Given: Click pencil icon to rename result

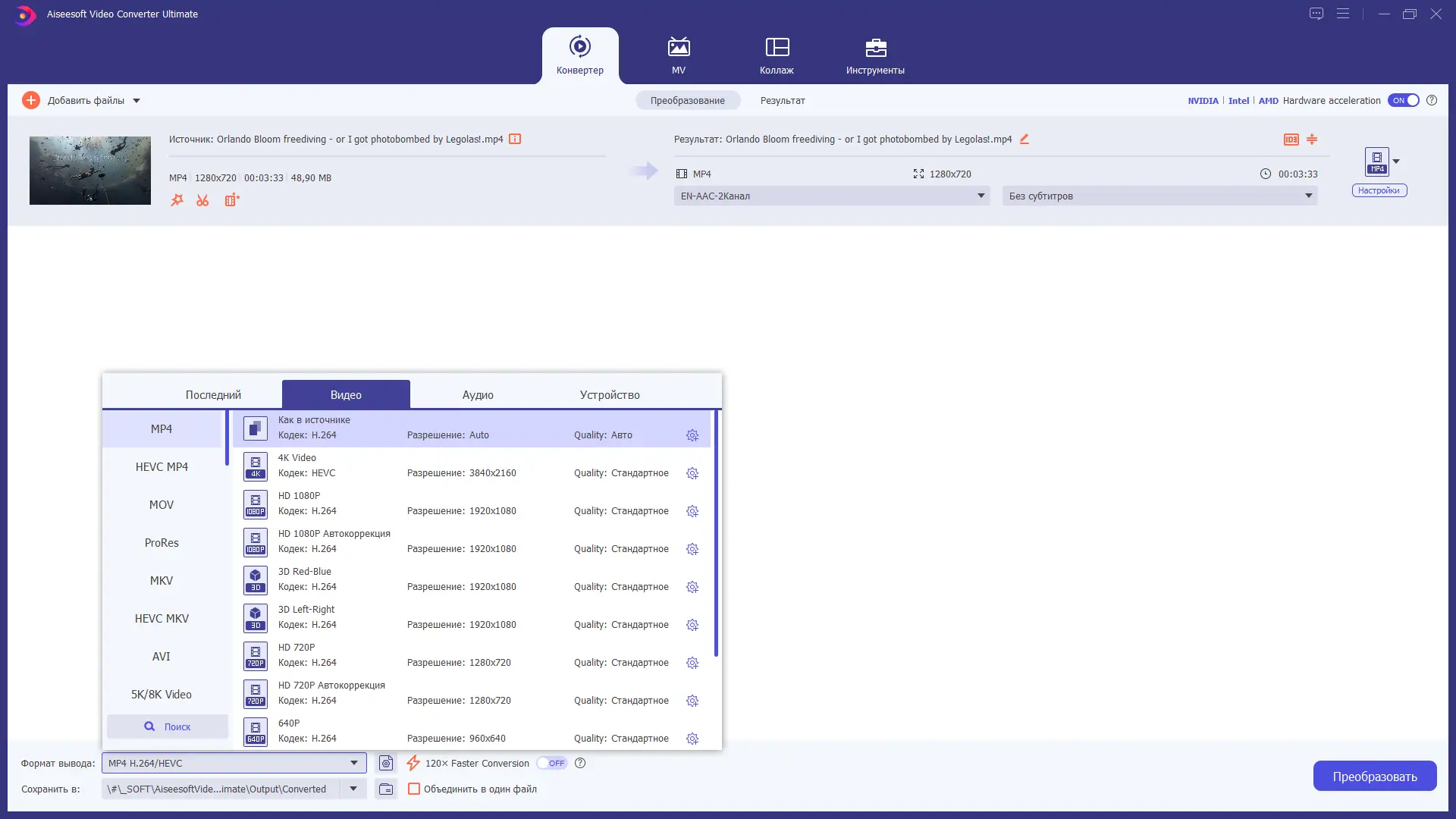Looking at the screenshot, I should [x=1025, y=139].
